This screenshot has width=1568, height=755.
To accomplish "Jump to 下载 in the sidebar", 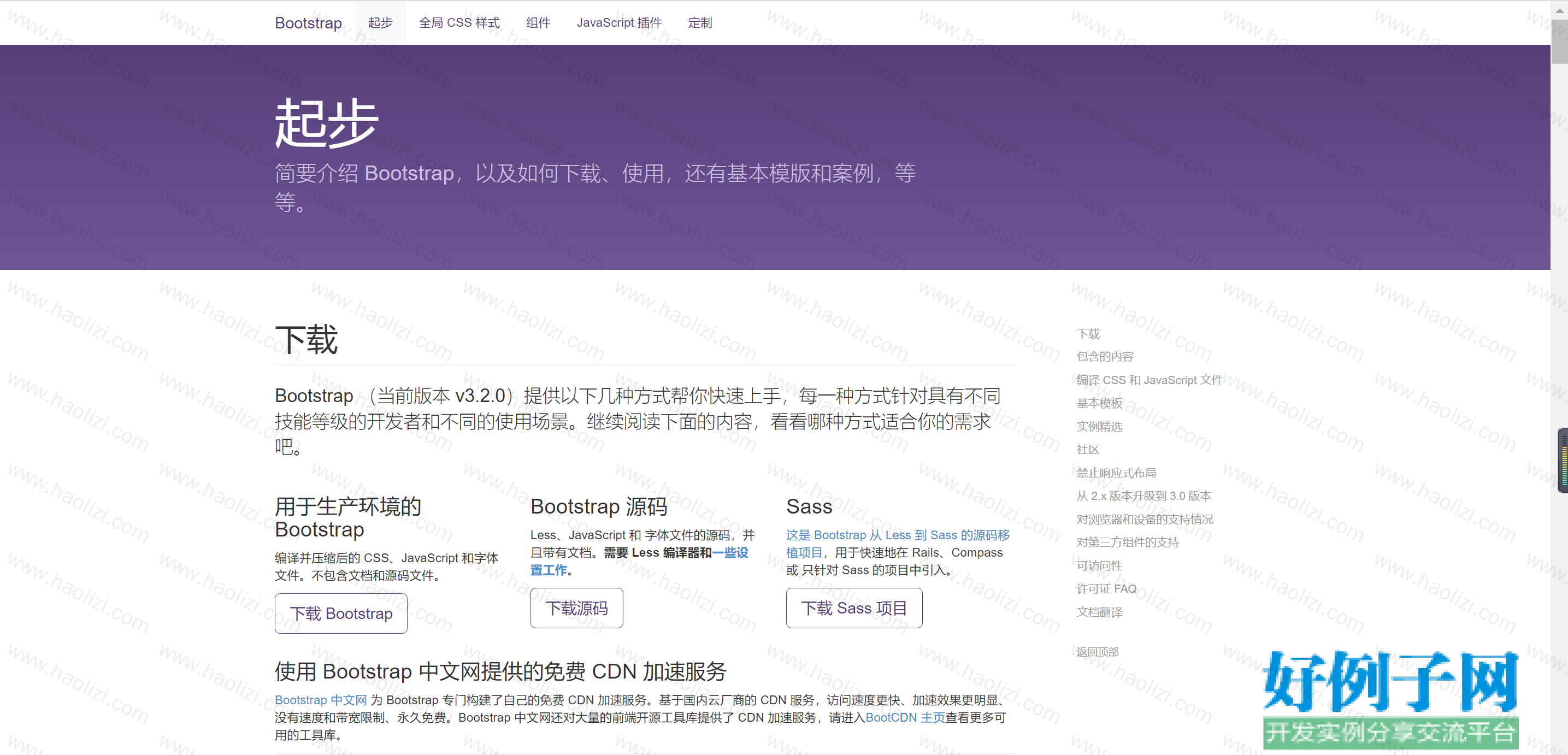I will 1088,333.
